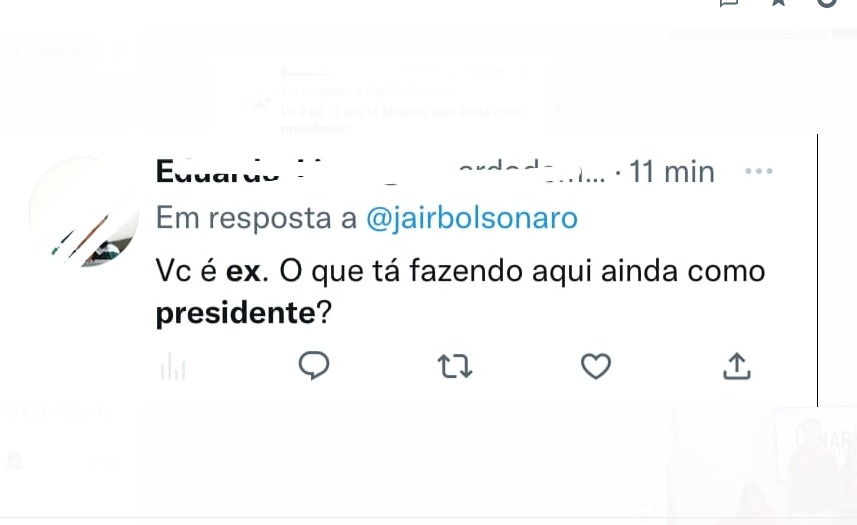
Task: Click the circular icon in the top-right corner
Action: (x=826, y=3)
